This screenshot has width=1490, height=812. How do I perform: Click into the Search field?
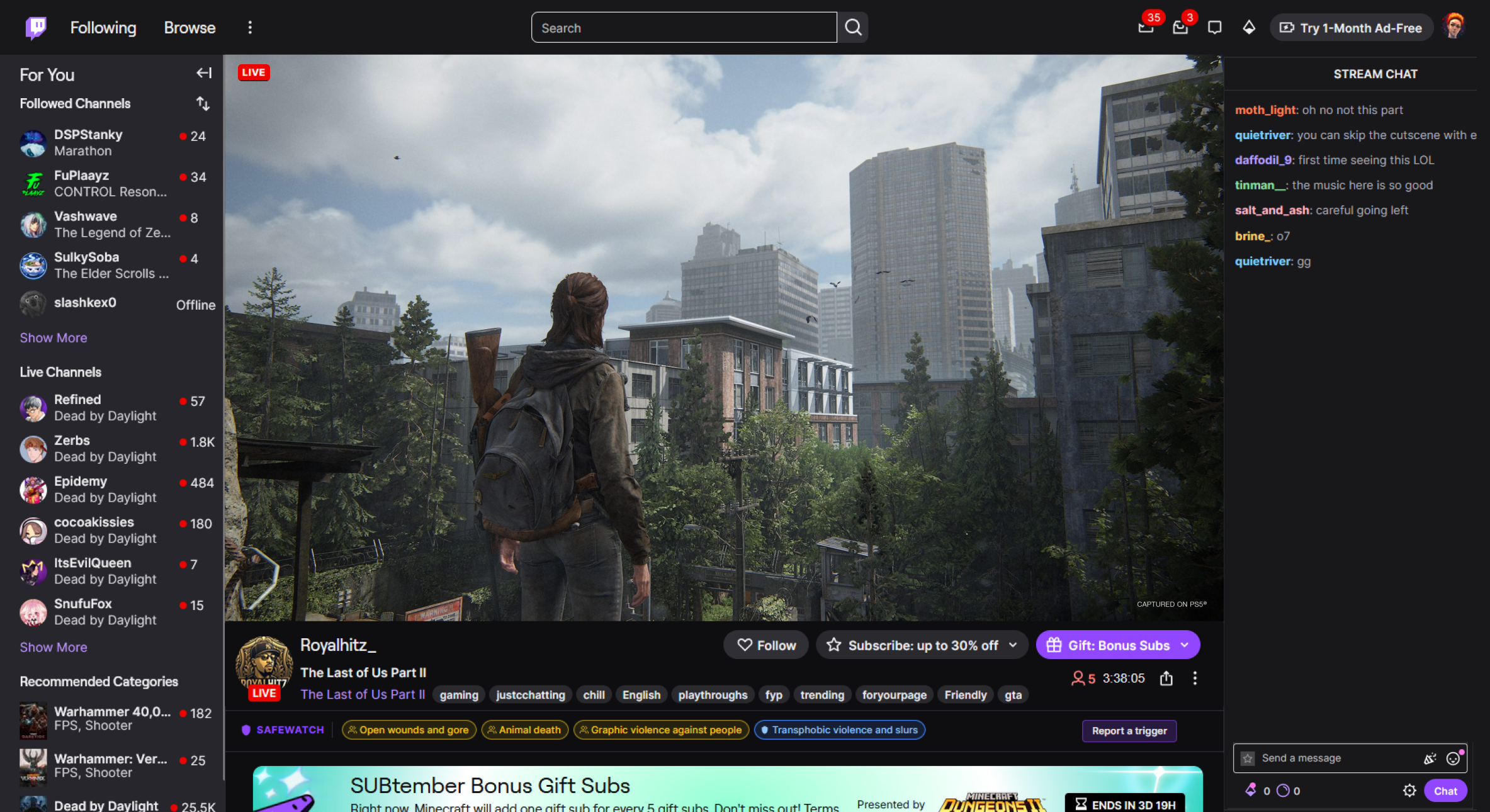(684, 28)
